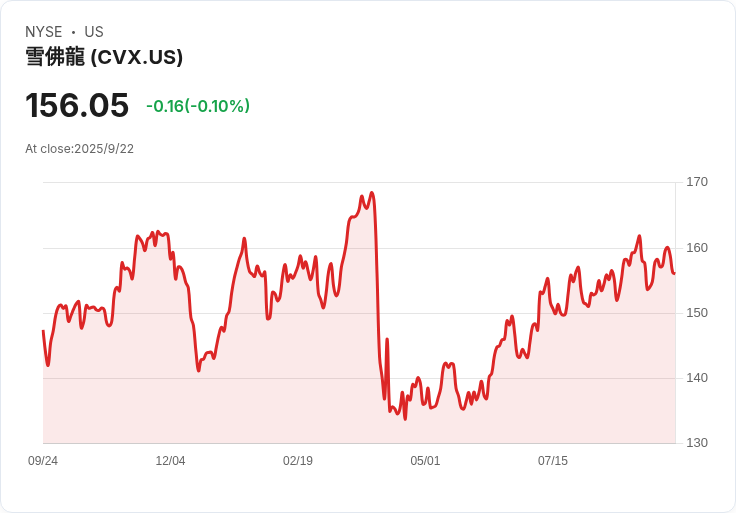
Task: Click the rightmost end of the price line
Action: (x=675, y=273)
